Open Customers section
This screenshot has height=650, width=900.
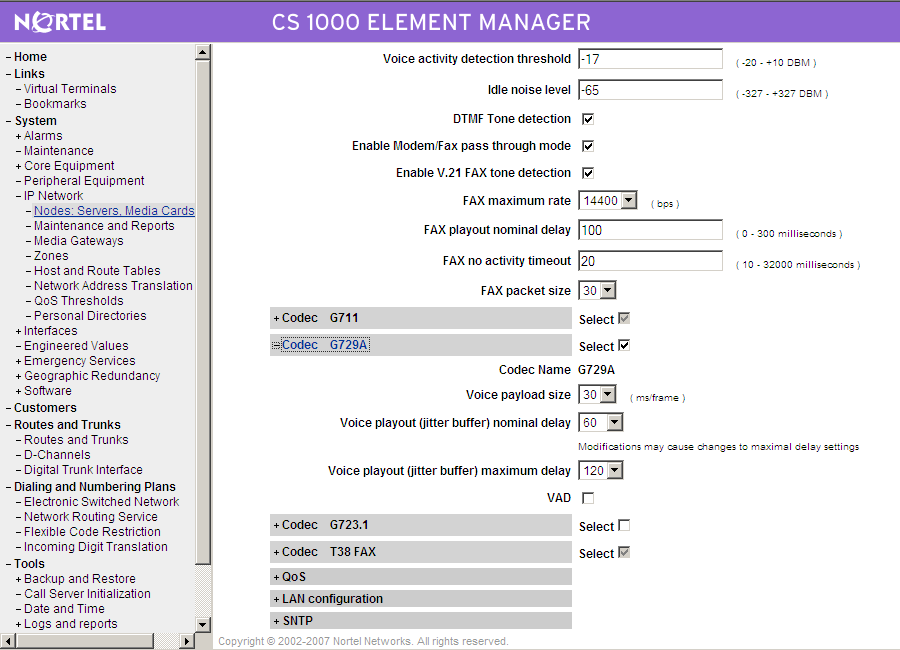click(x=45, y=408)
